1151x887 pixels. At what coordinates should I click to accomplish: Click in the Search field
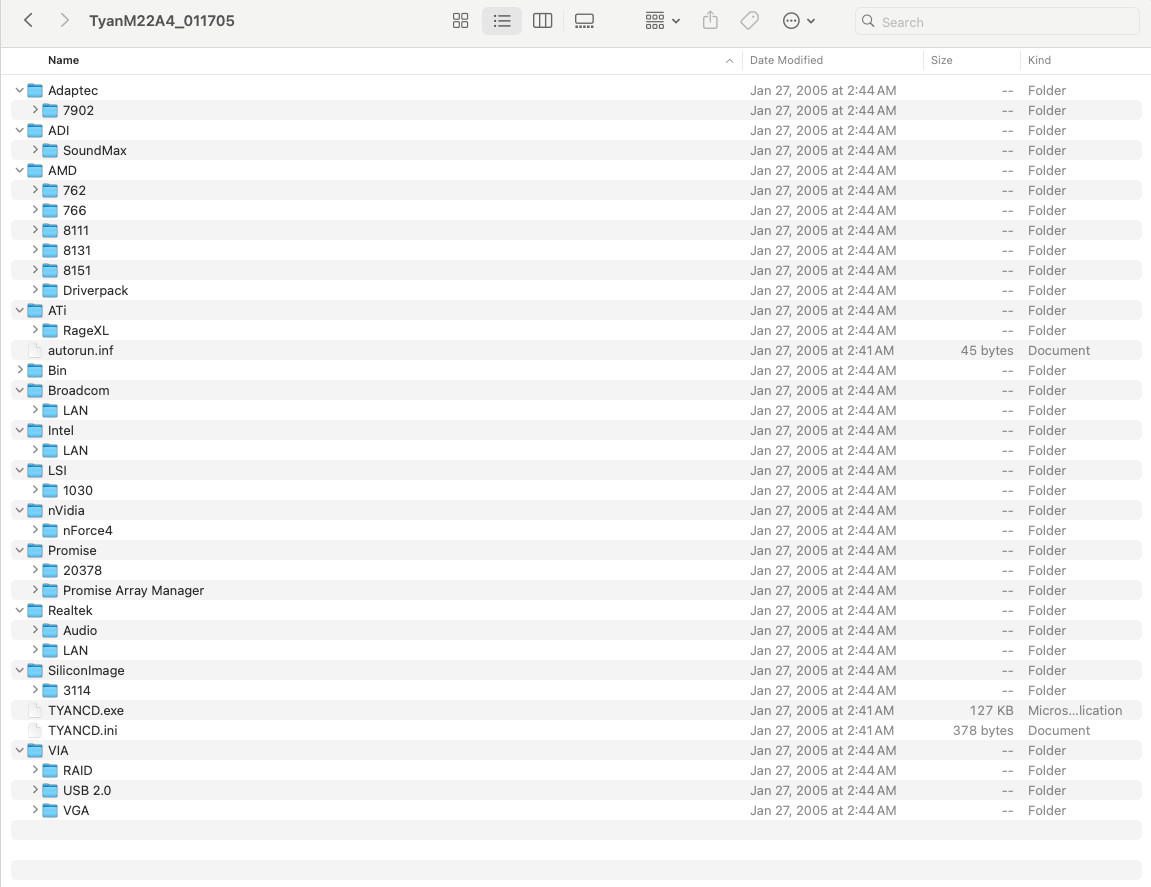(997, 21)
